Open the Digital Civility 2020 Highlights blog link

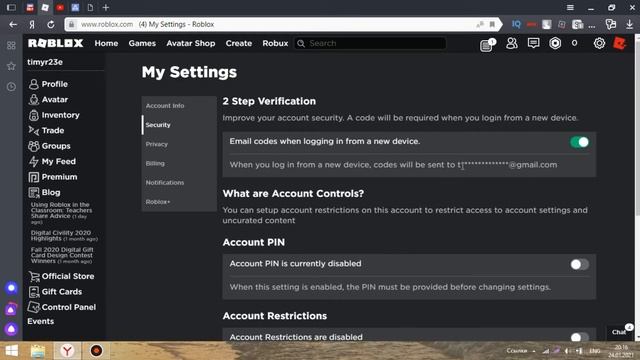coord(64,236)
